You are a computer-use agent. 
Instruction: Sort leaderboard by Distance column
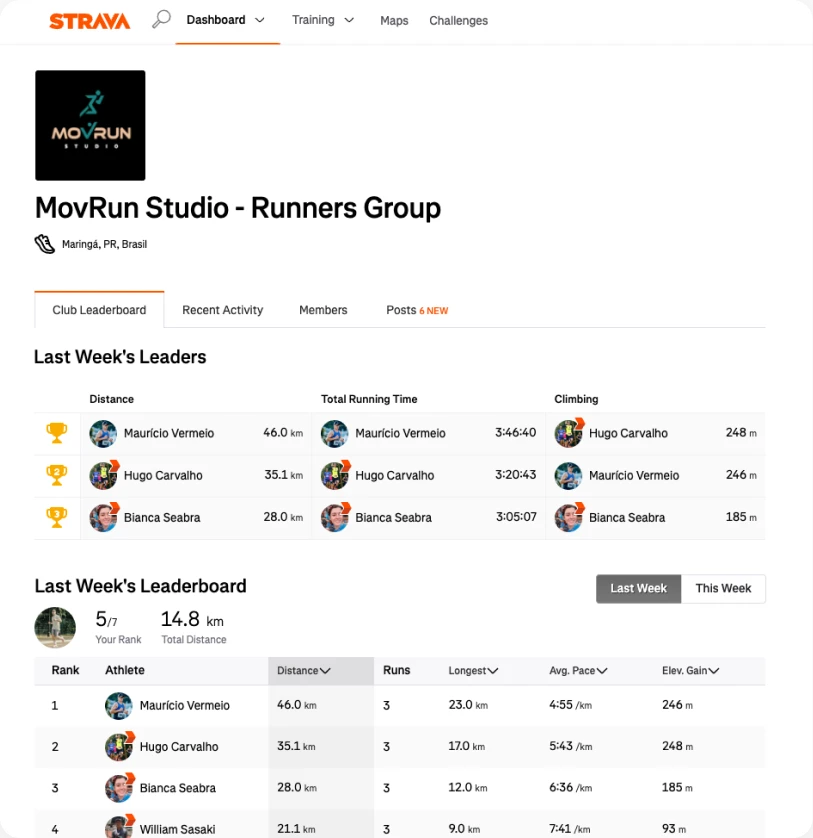pos(304,671)
